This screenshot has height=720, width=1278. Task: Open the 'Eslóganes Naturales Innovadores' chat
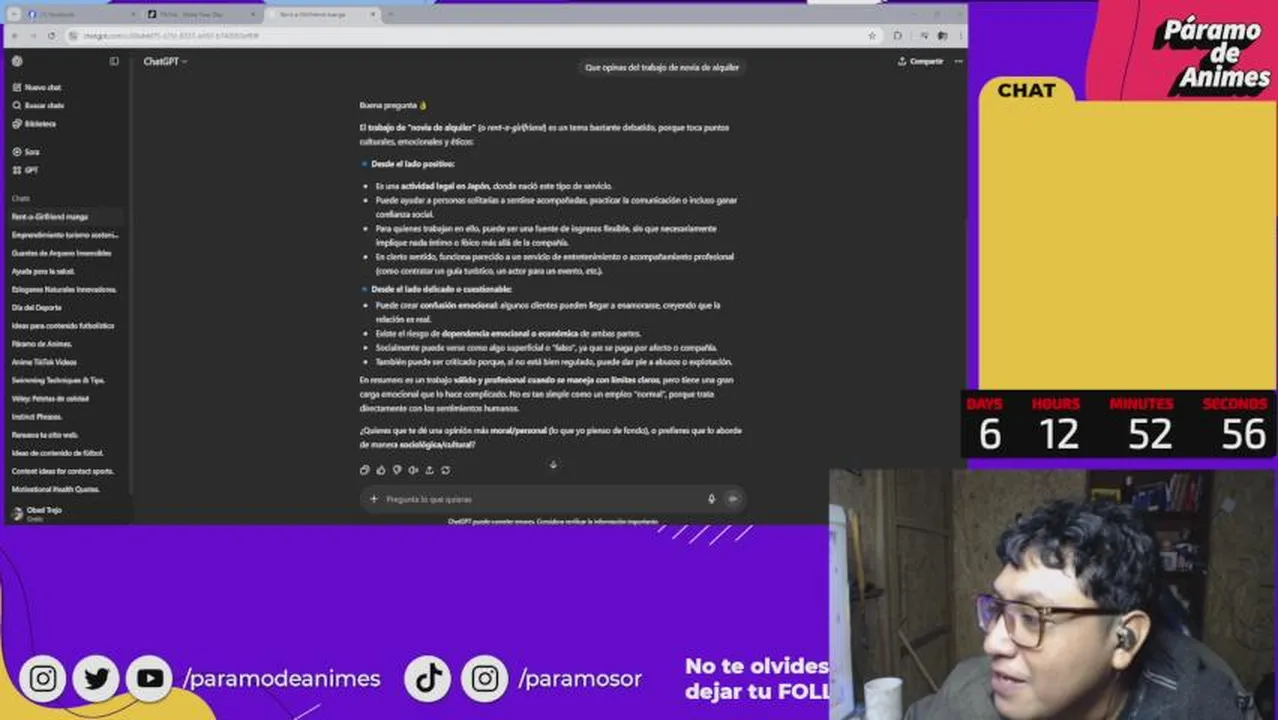[66, 289]
